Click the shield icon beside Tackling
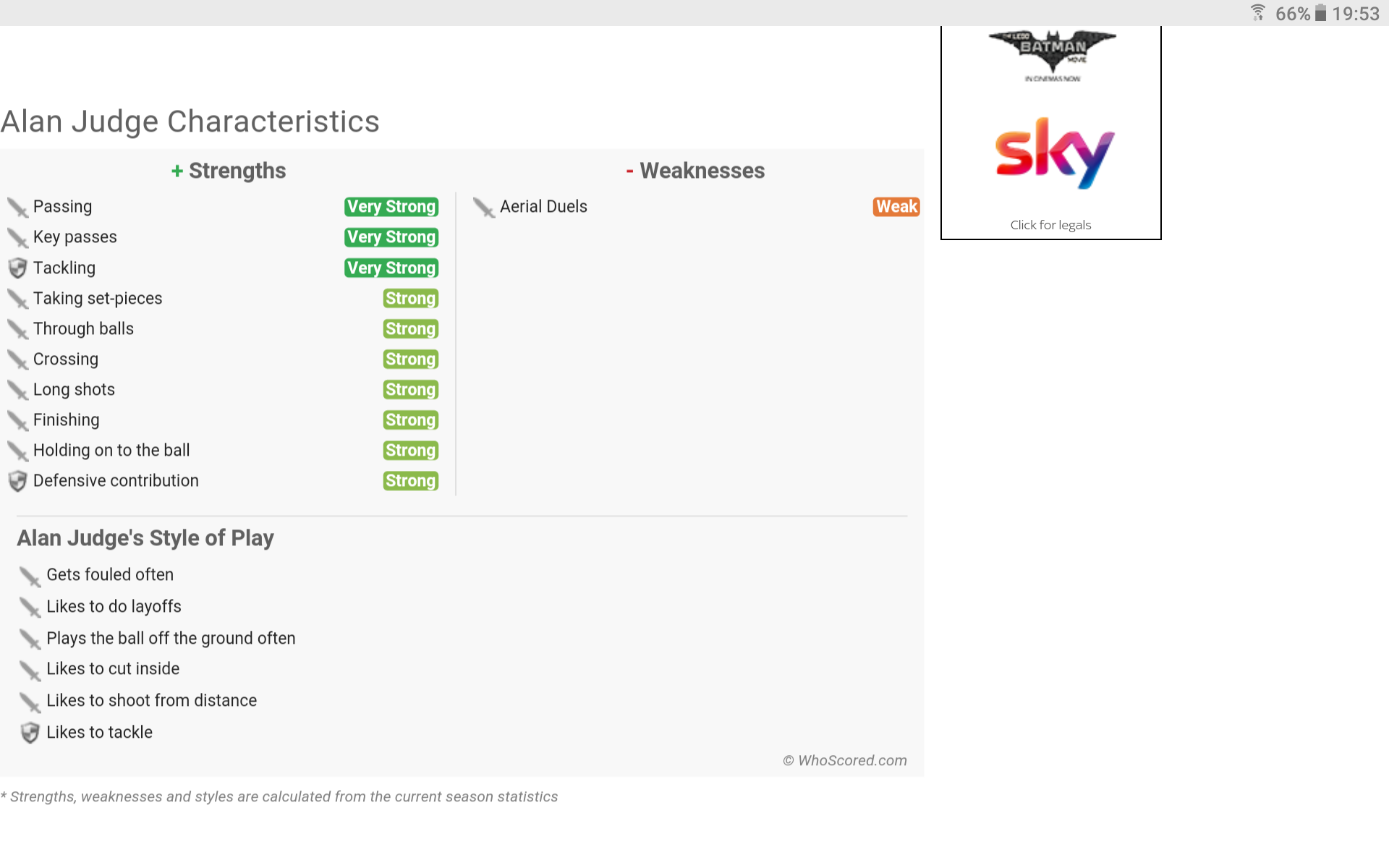 [17, 268]
